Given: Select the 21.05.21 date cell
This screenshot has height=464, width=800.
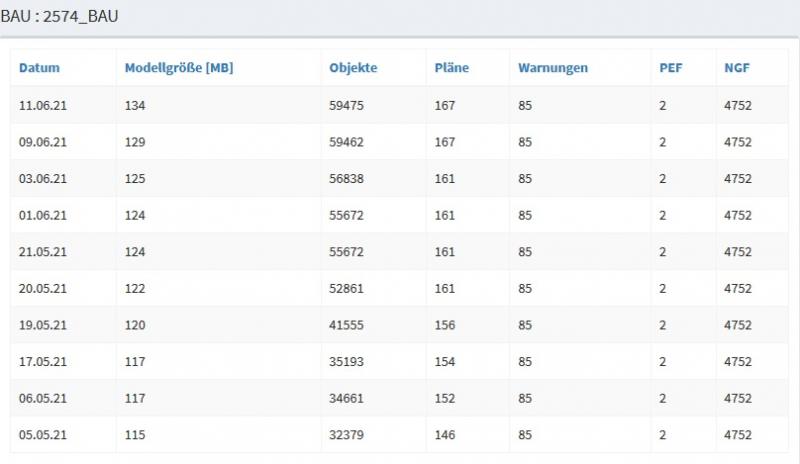Looking at the screenshot, I should (43, 252).
